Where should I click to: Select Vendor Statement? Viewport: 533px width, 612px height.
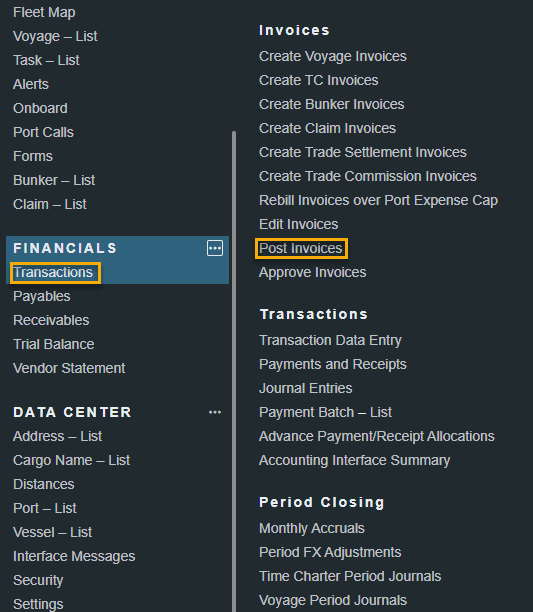(69, 368)
